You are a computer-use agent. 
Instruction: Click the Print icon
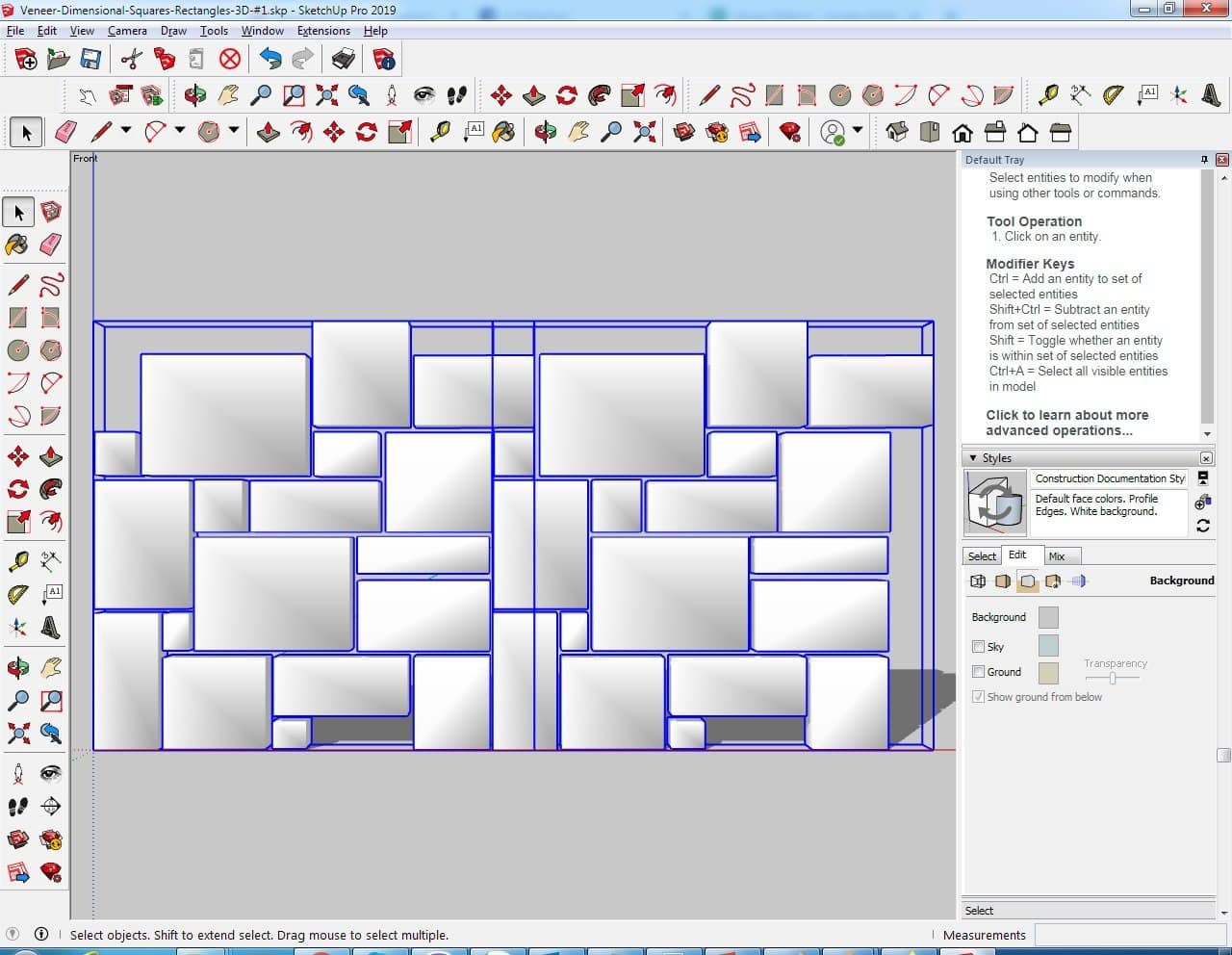pyautogui.click(x=344, y=60)
